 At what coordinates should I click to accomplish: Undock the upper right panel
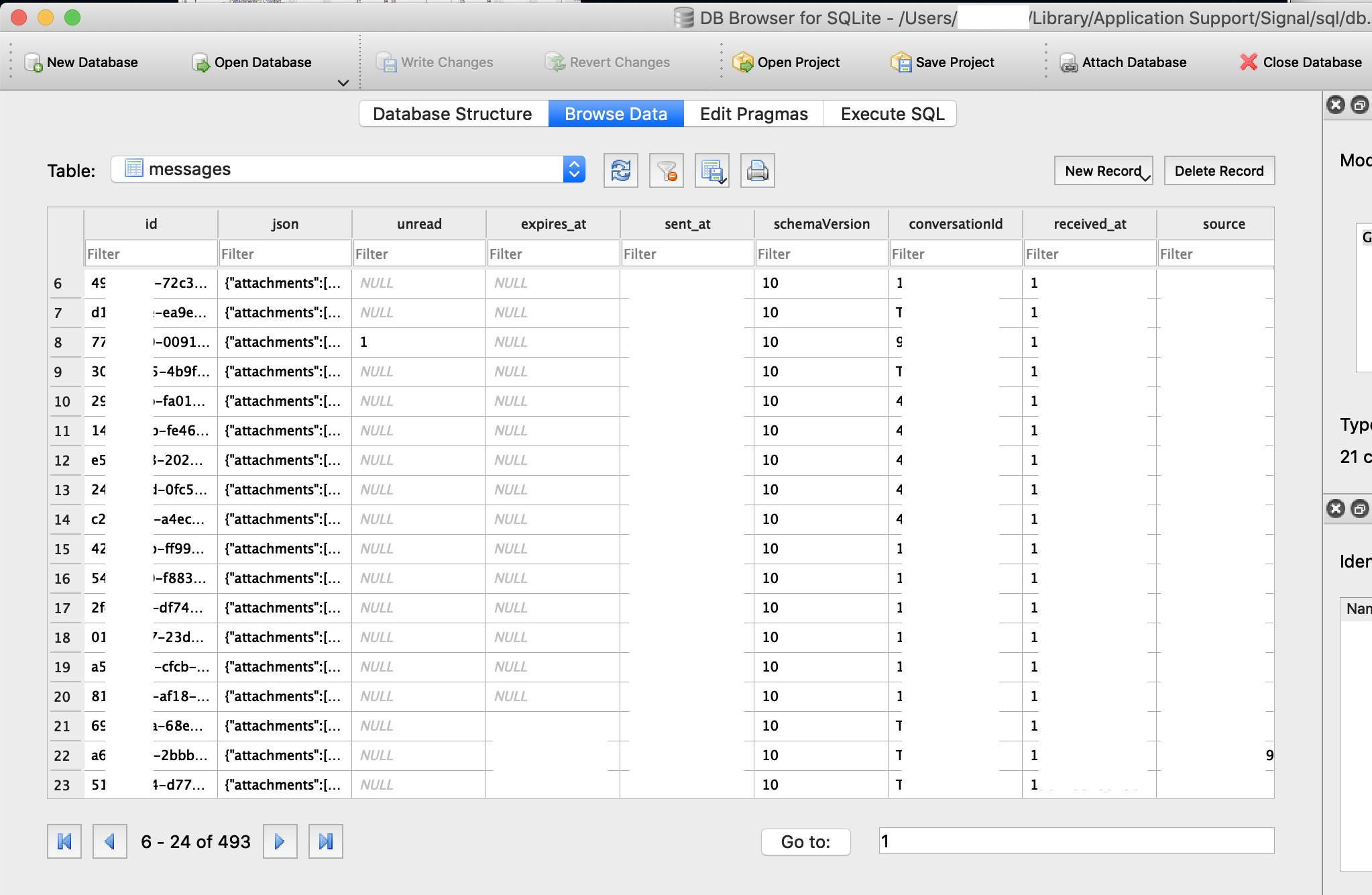1359,105
